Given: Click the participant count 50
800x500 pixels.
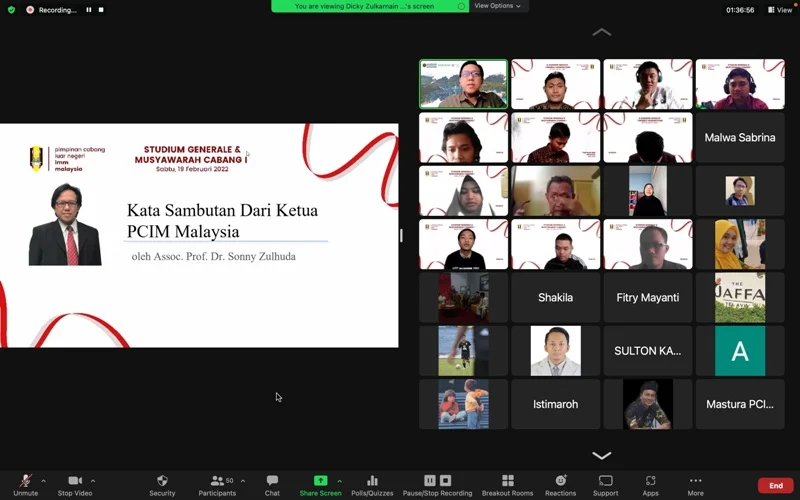Looking at the screenshot, I should 230,481.
